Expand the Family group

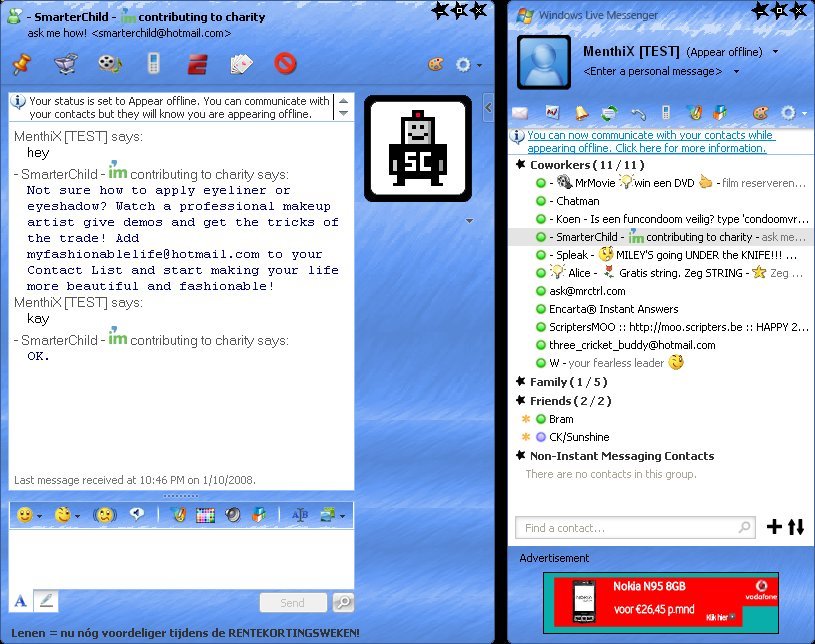[x=520, y=382]
